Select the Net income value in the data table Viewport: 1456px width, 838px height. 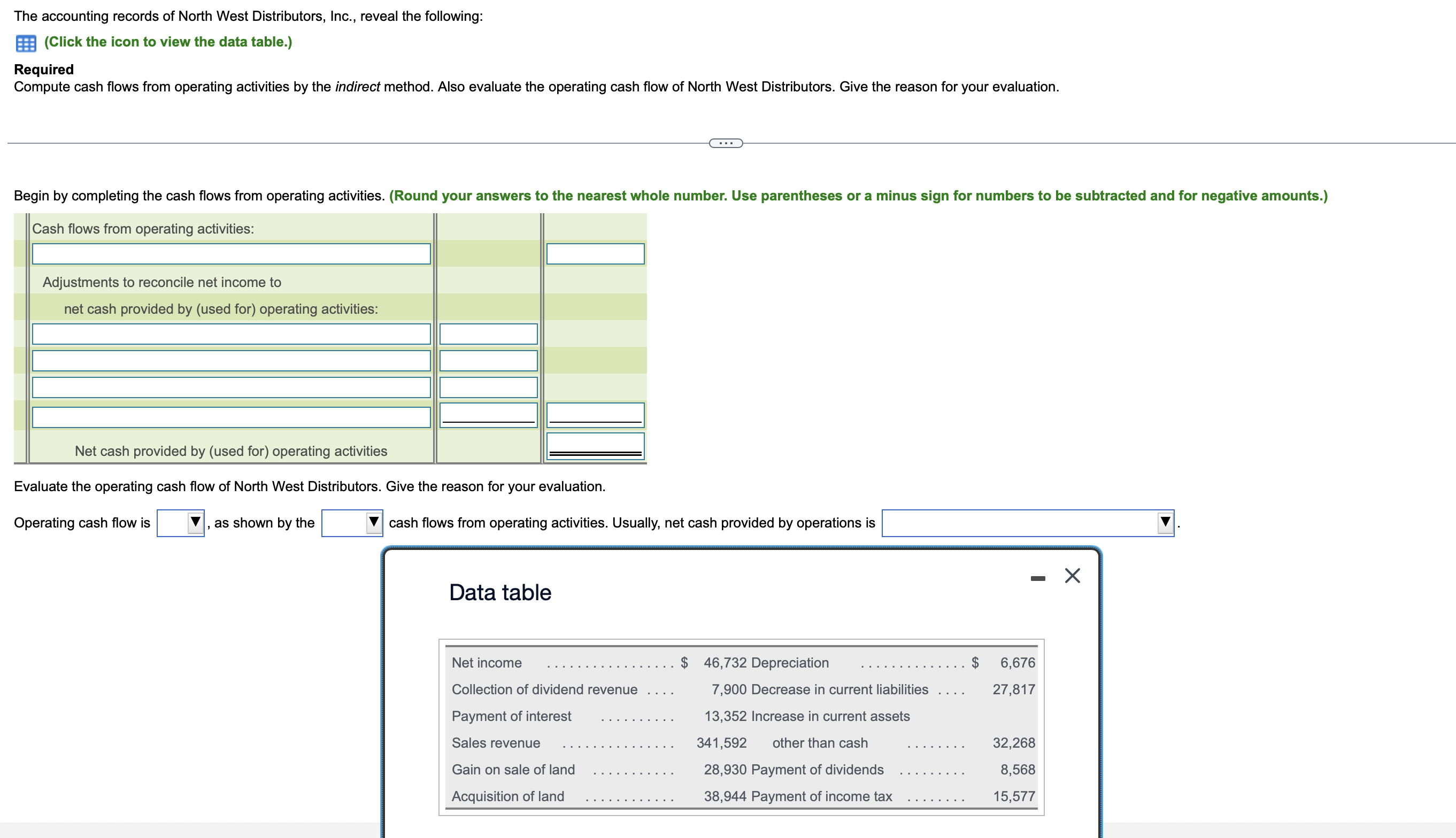(725, 663)
